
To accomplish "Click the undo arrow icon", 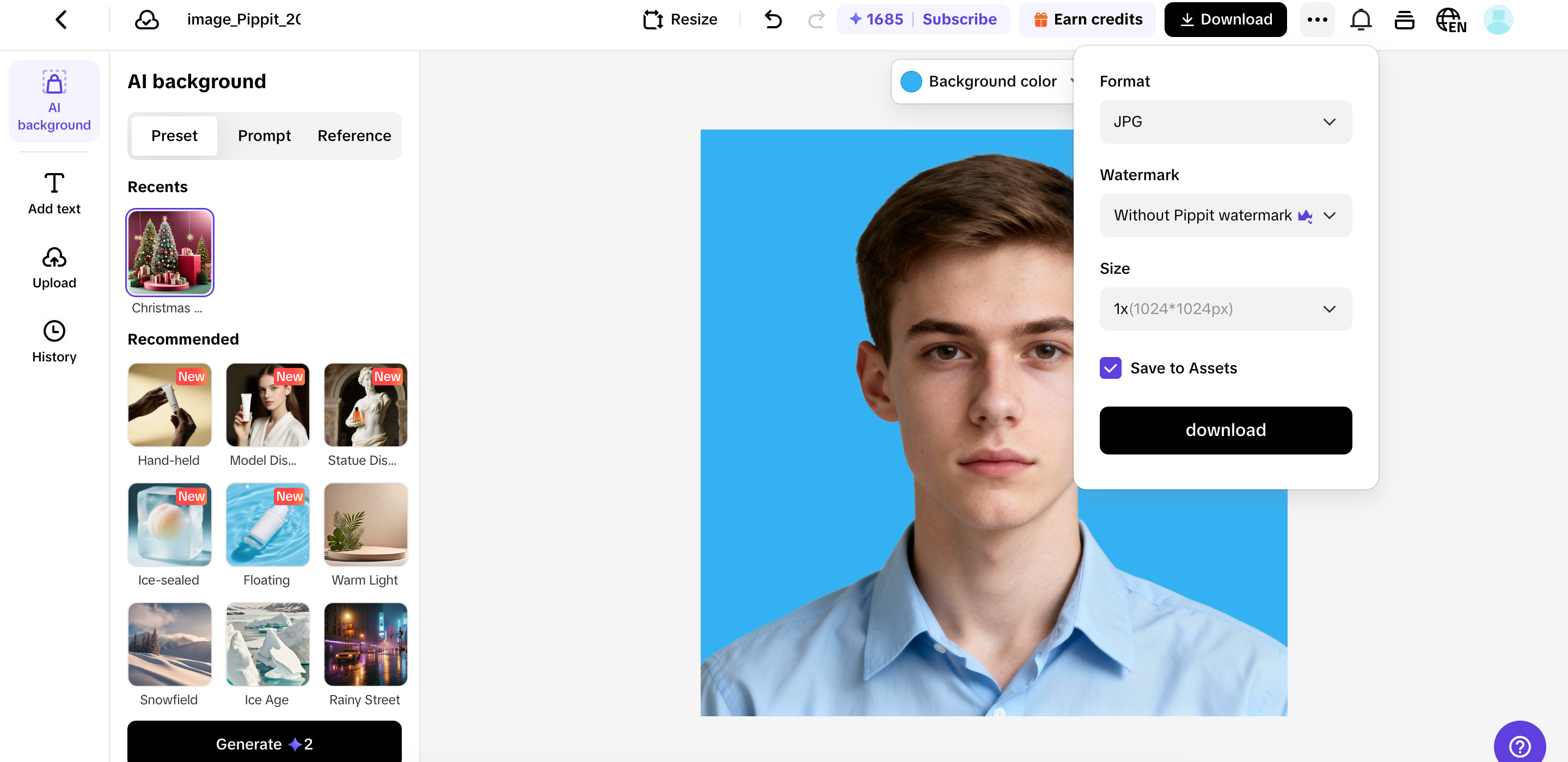I will (773, 20).
